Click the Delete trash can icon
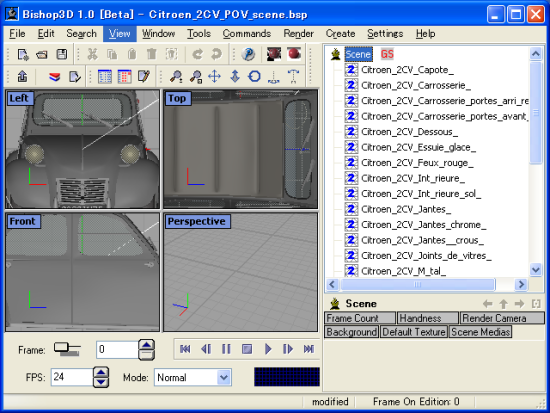The height and width of the screenshot is (413, 550). pyautogui.click(x=152, y=54)
